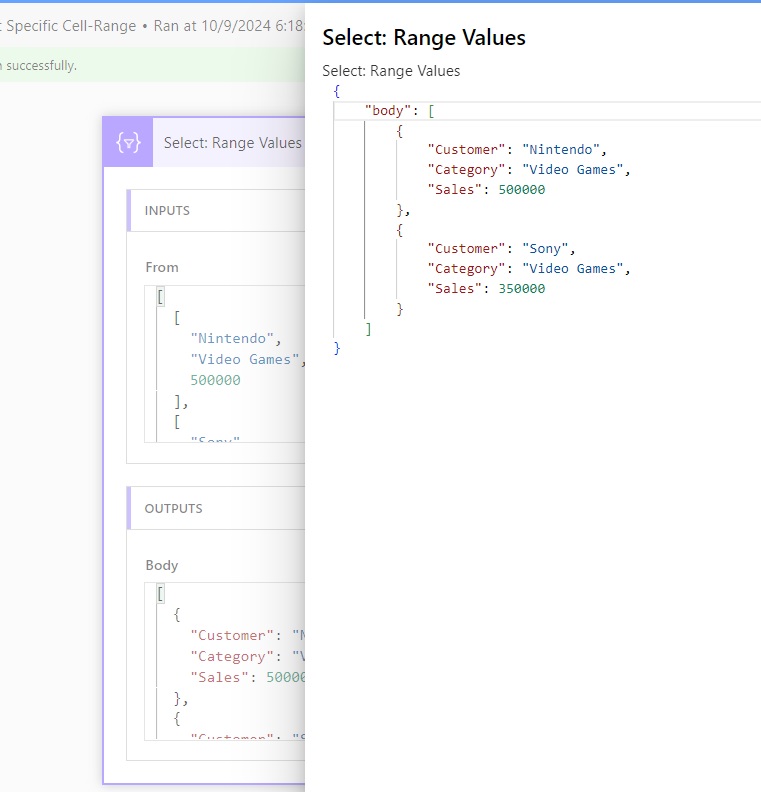This screenshot has width=761, height=792.
Task: Click the 350000 sales value in the panel
Action: click(x=521, y=288)
